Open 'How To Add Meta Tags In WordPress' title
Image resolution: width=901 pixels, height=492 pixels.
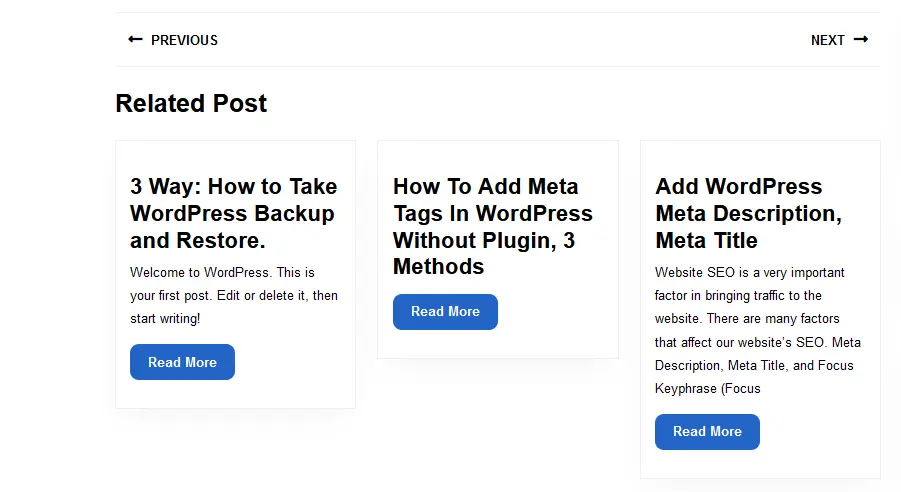(x=493, y=226)
